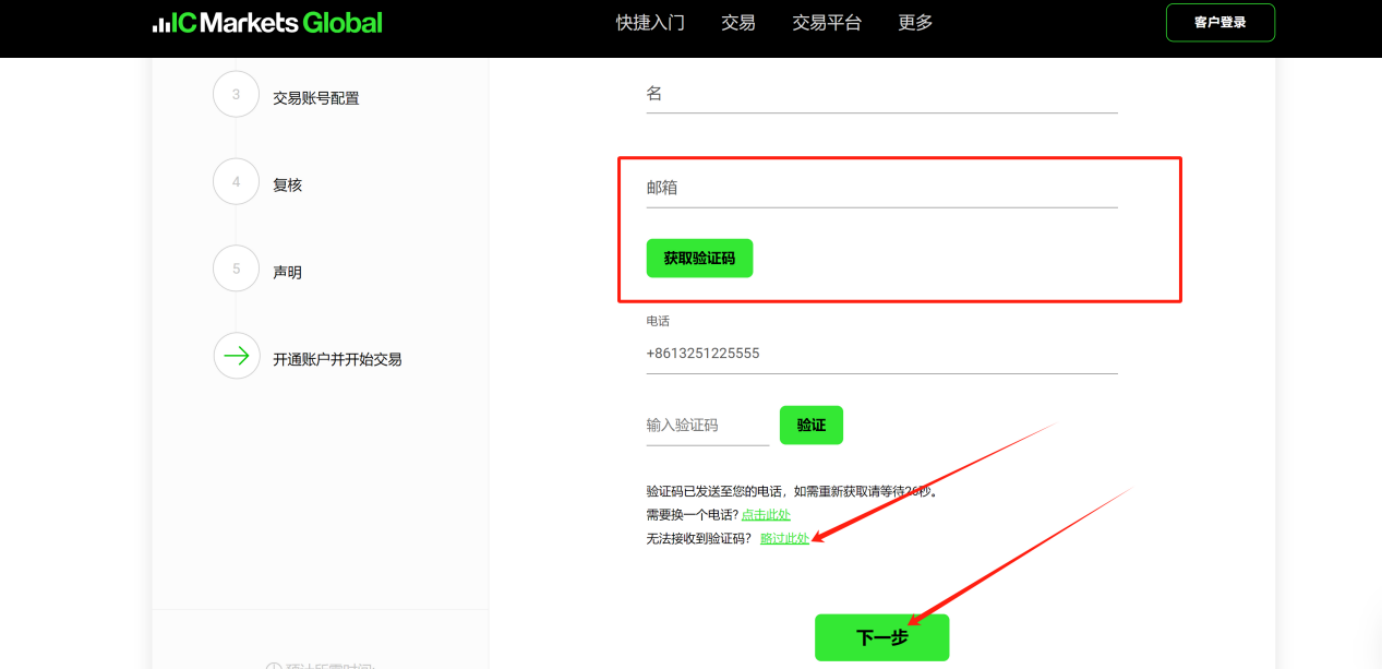Image resolution: width=1383 pixels, height=669 pixels.
Task: Open the 交易平台 menu
Action: click(826, 23)
